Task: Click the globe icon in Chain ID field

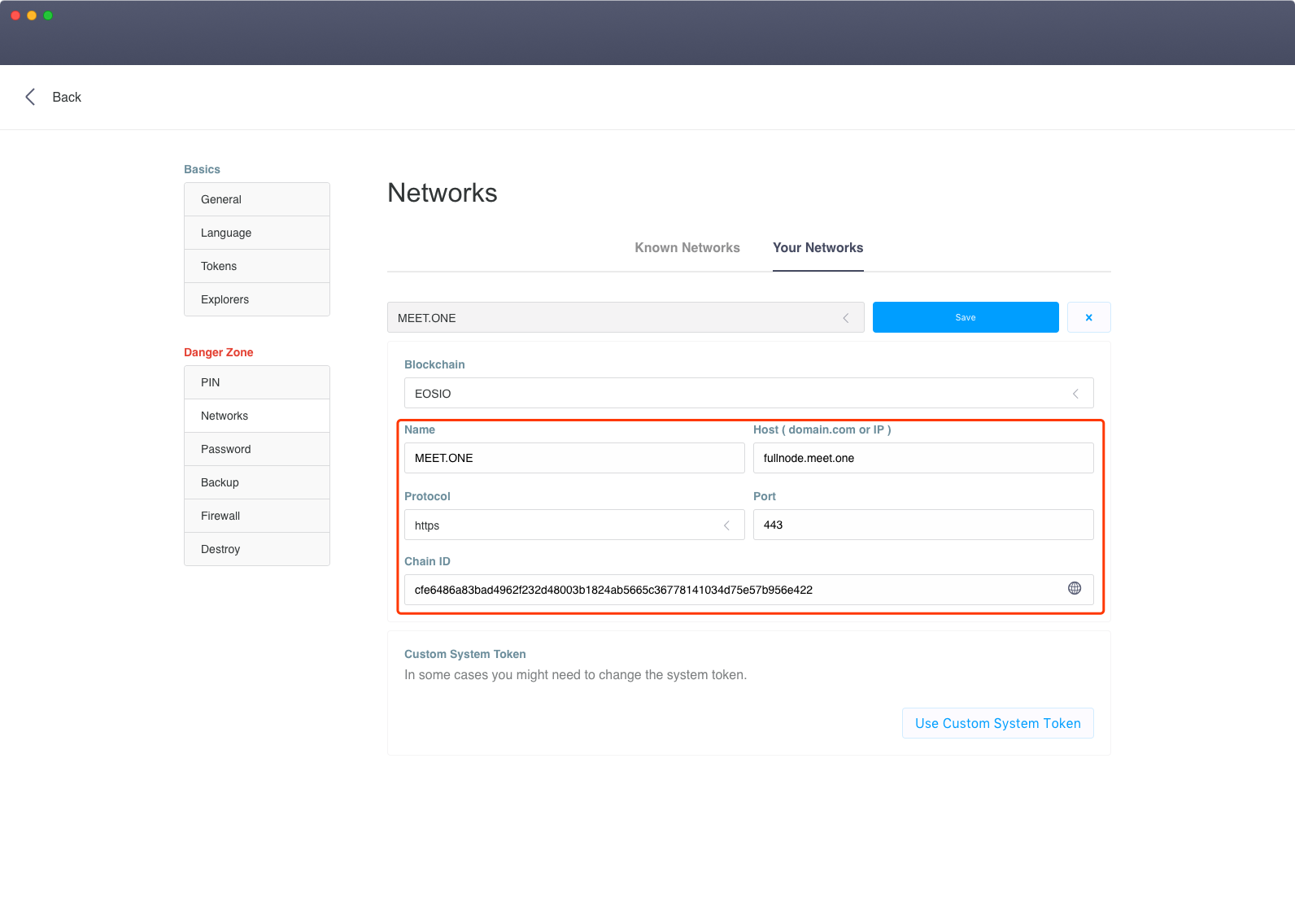Action: (1075, 588)
